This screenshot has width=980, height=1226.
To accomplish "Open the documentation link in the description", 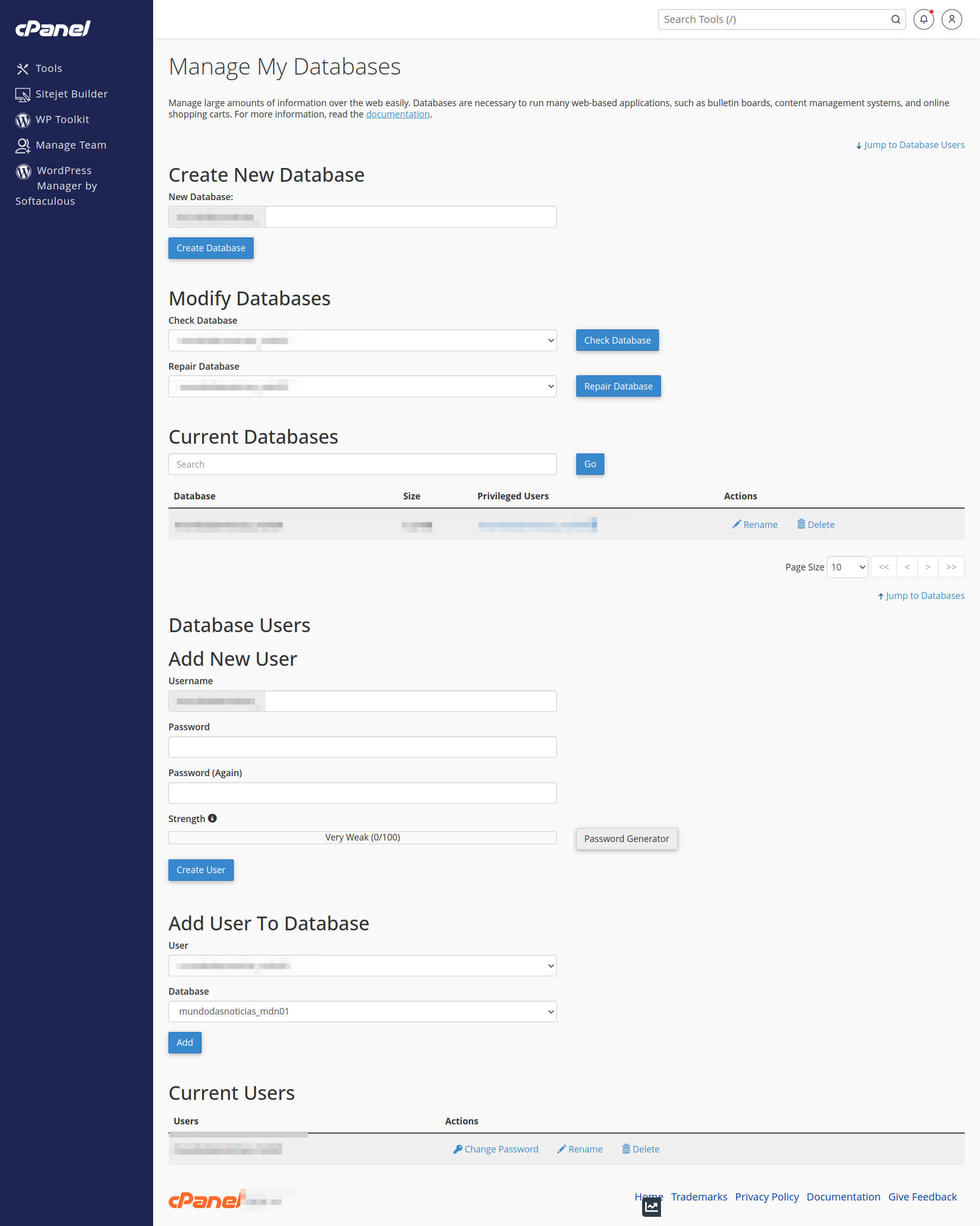I will 397,114.
